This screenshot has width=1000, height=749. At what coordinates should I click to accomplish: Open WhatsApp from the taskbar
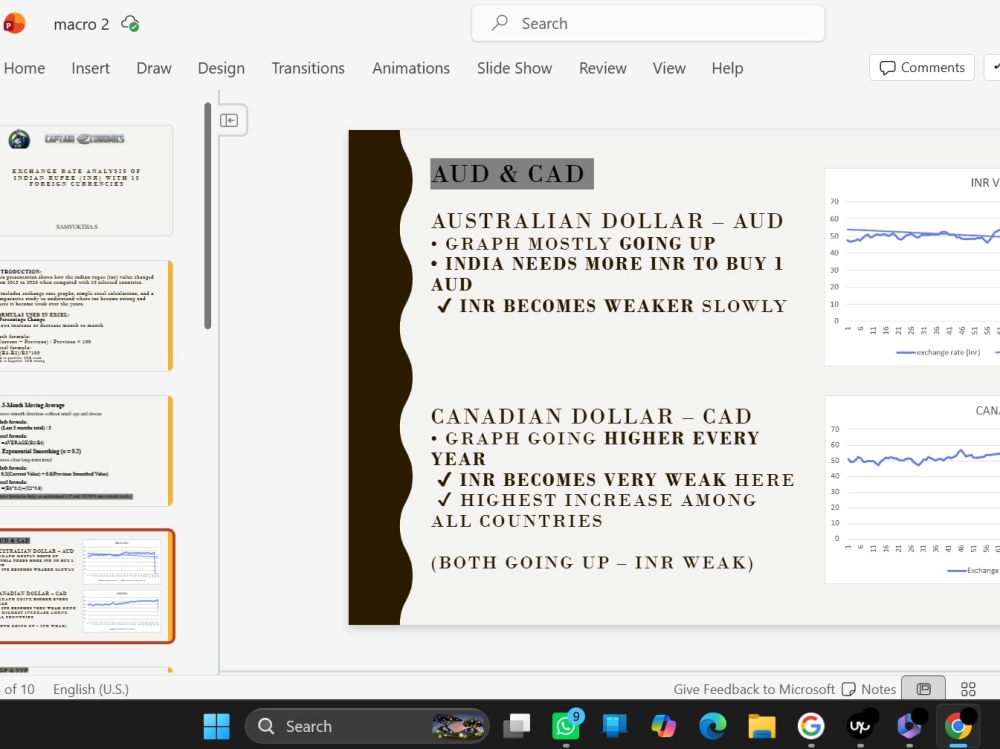pos(566,726)
